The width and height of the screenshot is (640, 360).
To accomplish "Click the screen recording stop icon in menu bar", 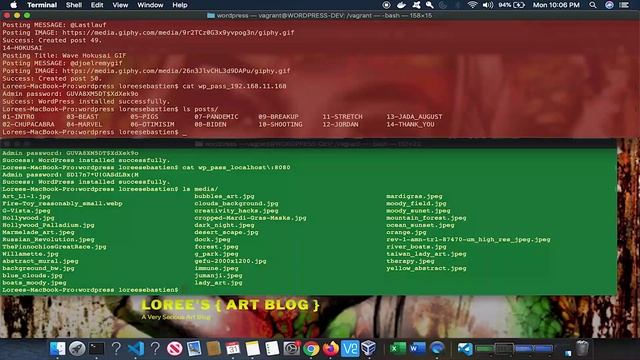I will coord(386,5).
